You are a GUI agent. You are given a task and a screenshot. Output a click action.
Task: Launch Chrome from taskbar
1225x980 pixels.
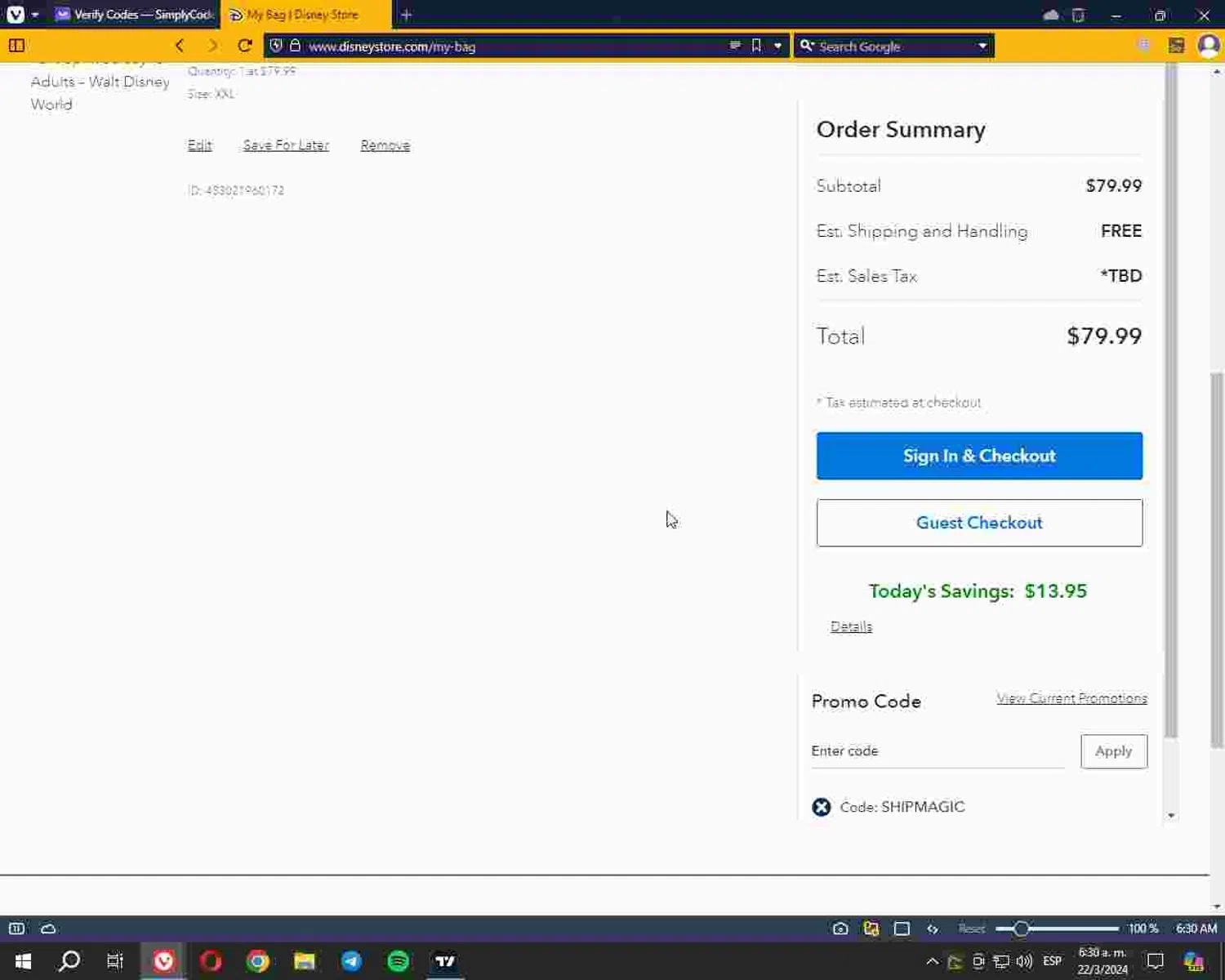258,961
